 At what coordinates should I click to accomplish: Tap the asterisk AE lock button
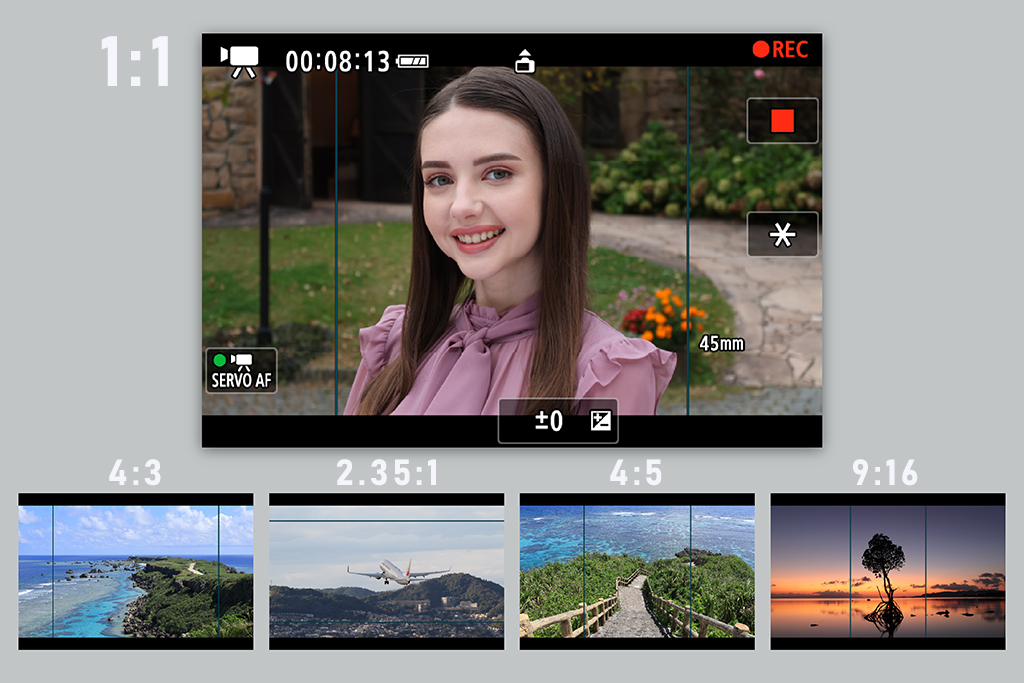(x=782, y=235)
